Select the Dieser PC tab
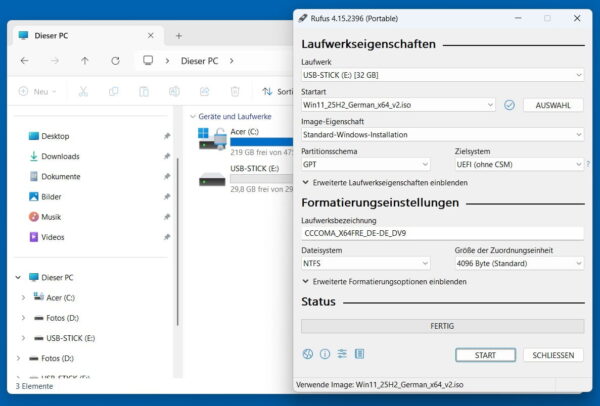Screen dimensions: 600x406 [88, 36]
